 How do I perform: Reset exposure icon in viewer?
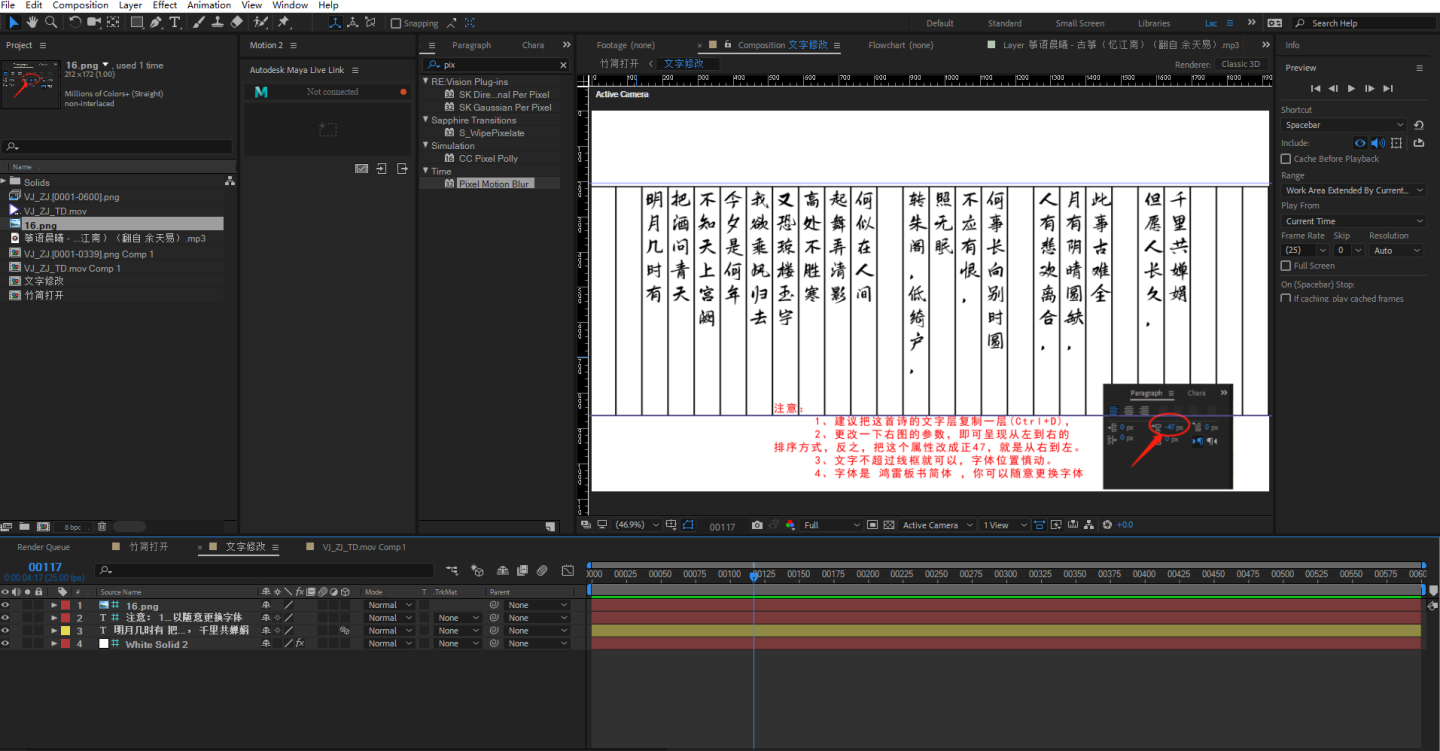coord(1107,525)
